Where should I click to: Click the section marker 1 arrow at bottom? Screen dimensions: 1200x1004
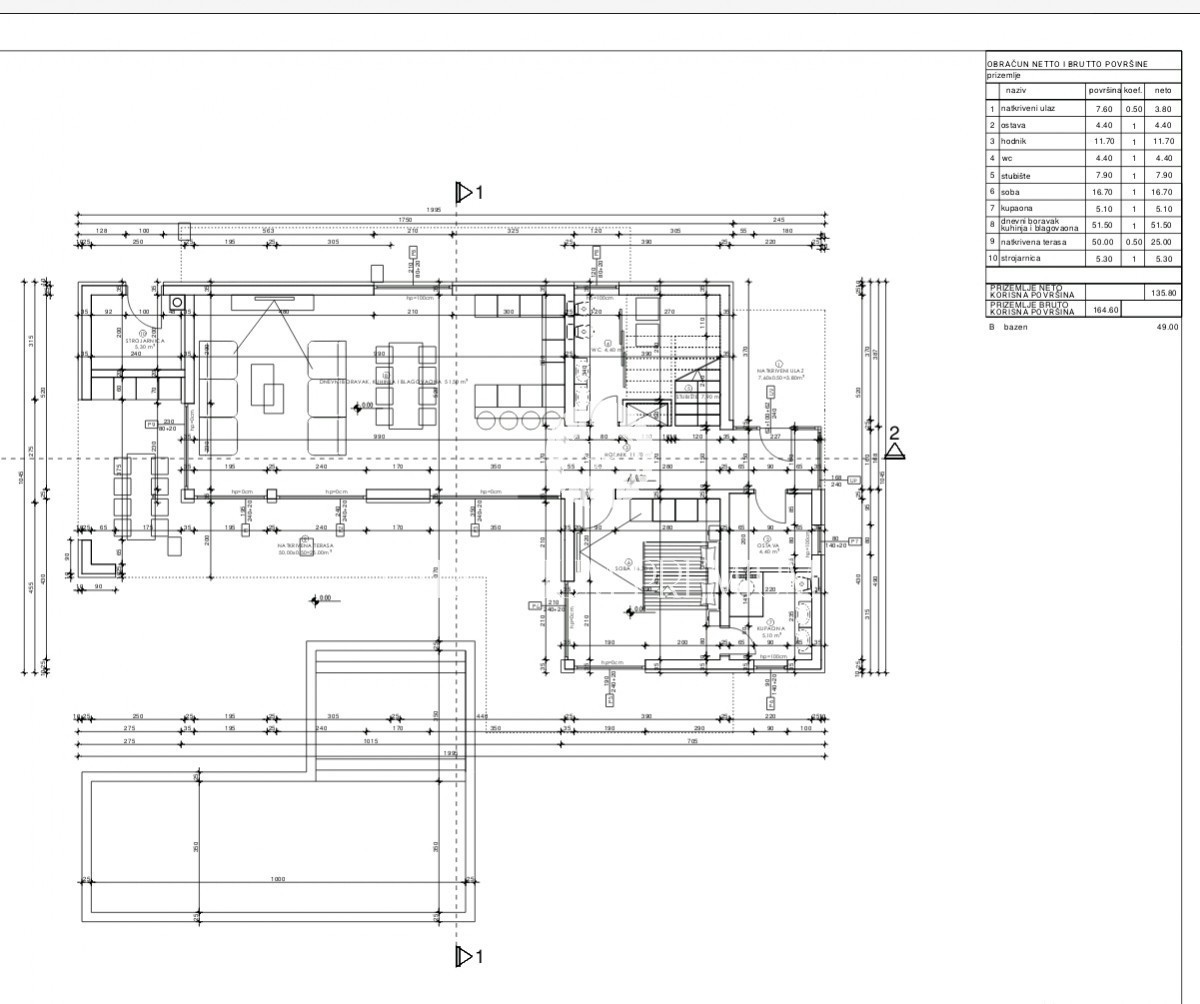pos(464,957)
